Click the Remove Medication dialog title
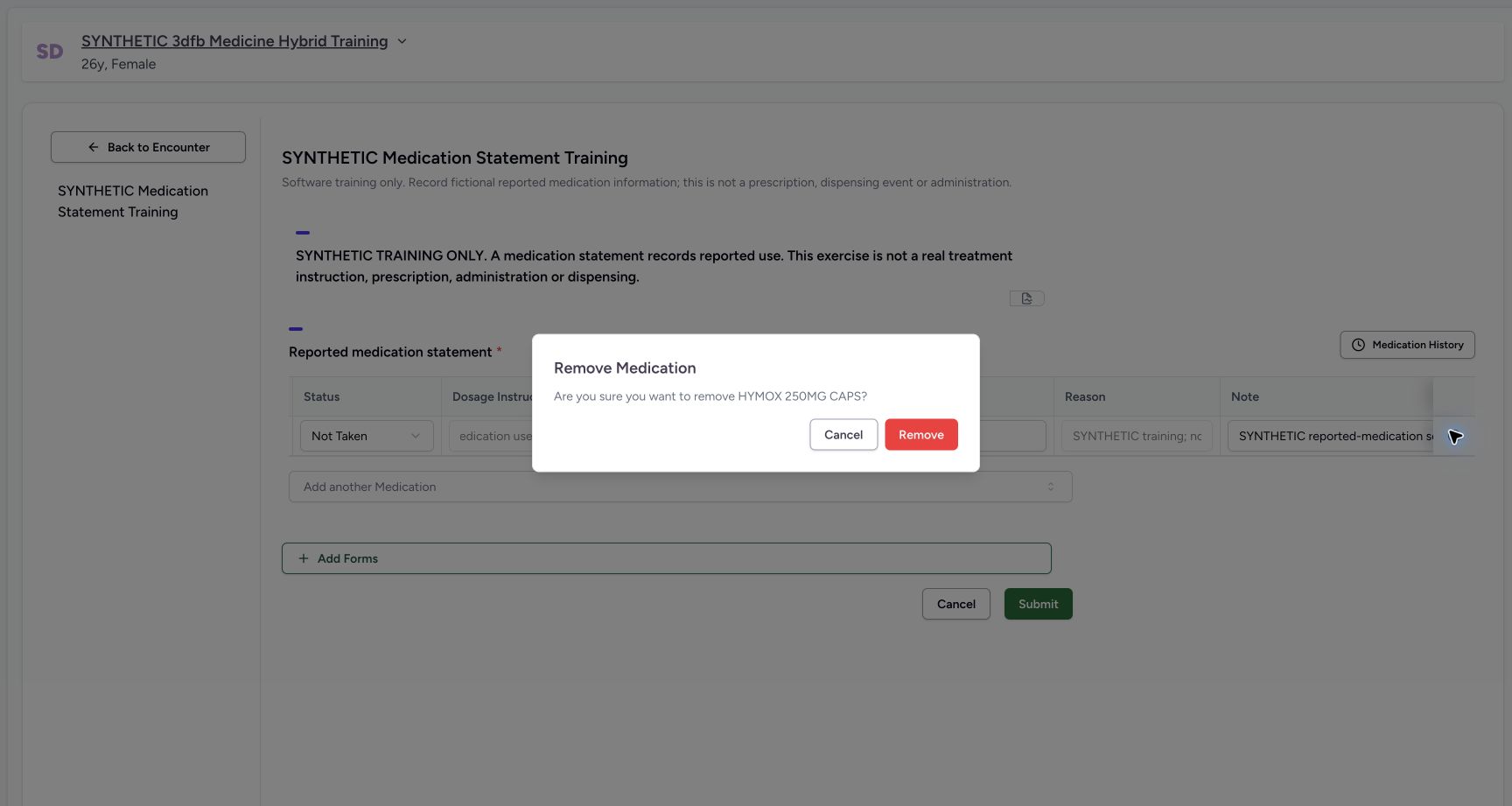1512x806 pixels. coord(625,368)
